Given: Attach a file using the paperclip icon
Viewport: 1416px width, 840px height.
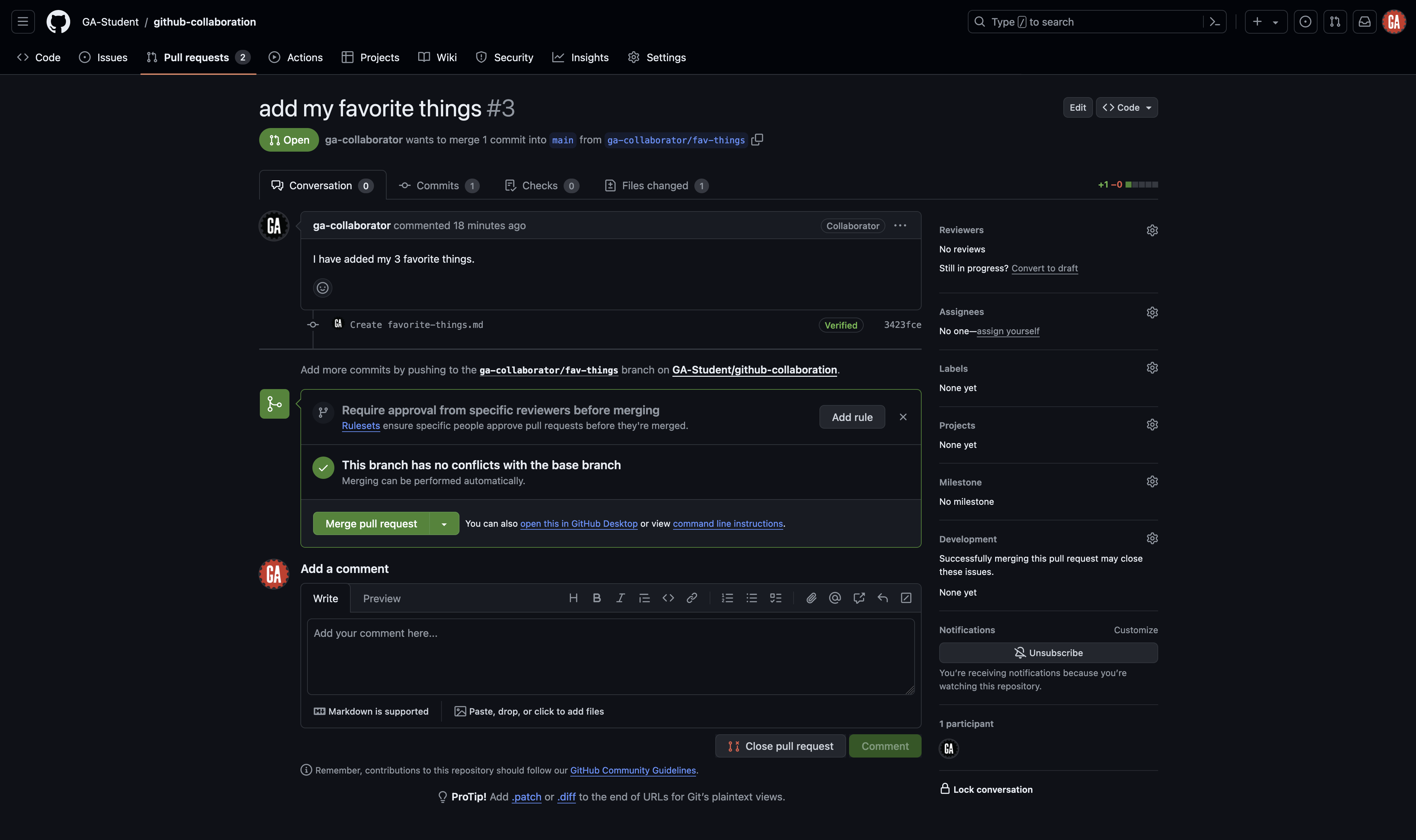Looking at the screenshot, I should tap(811, 598).
